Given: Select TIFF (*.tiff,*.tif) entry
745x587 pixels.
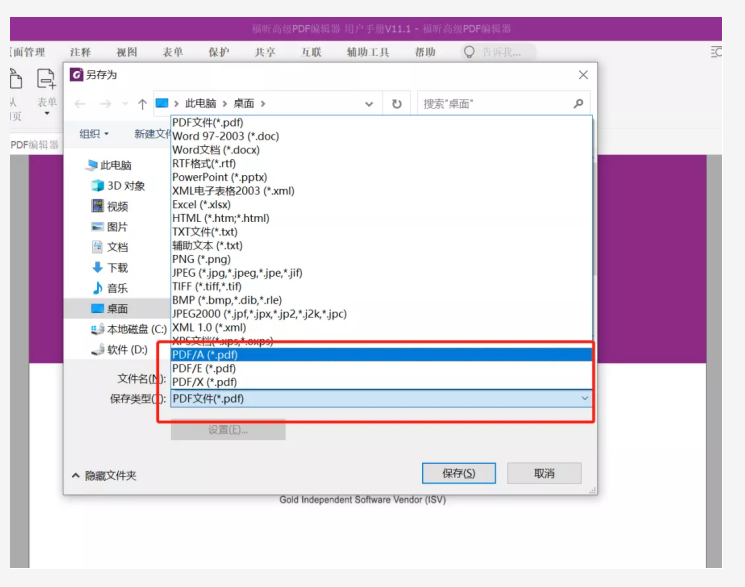Looking at the screenshot, I should click(381, 287).
